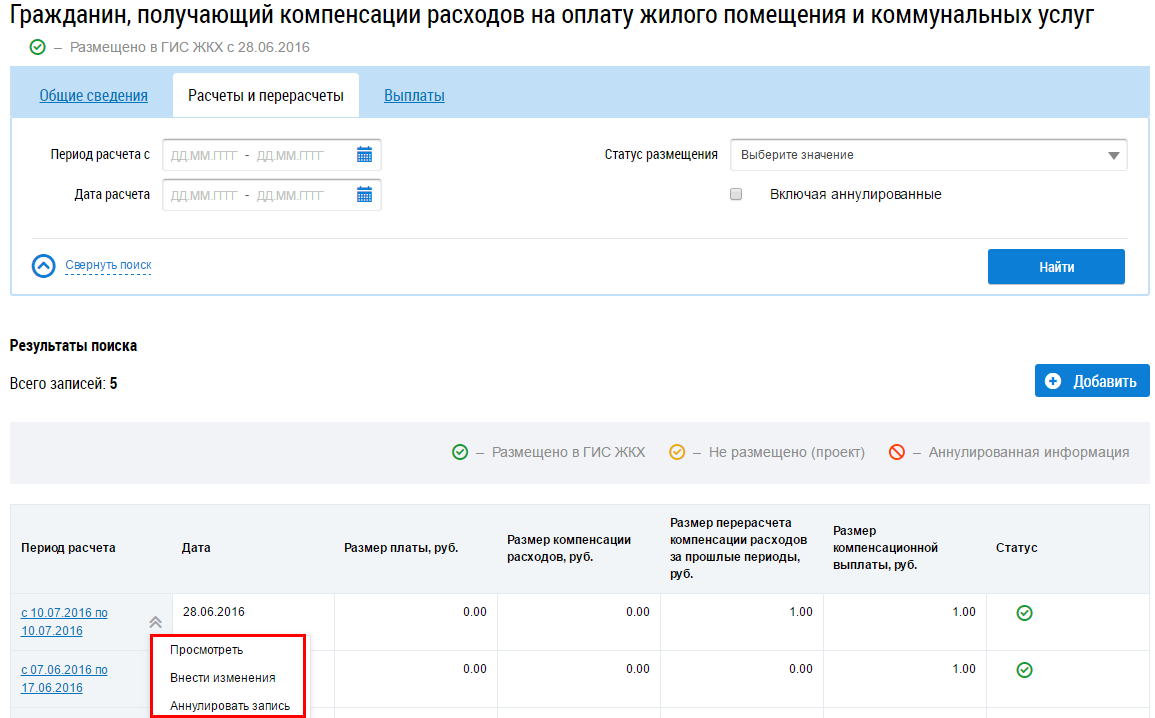Collapse search using Свернуть поиск link

pos(108,265)
